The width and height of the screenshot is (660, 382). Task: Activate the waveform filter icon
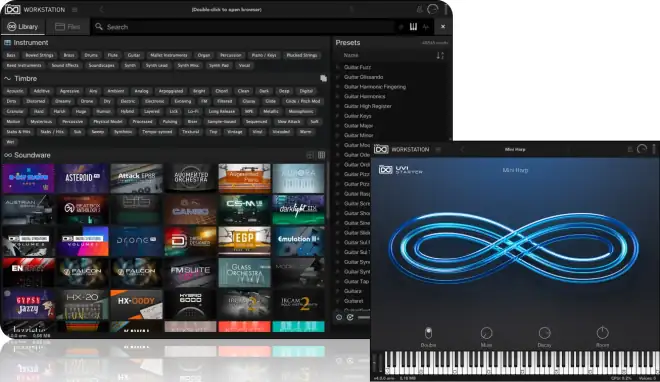426,27
